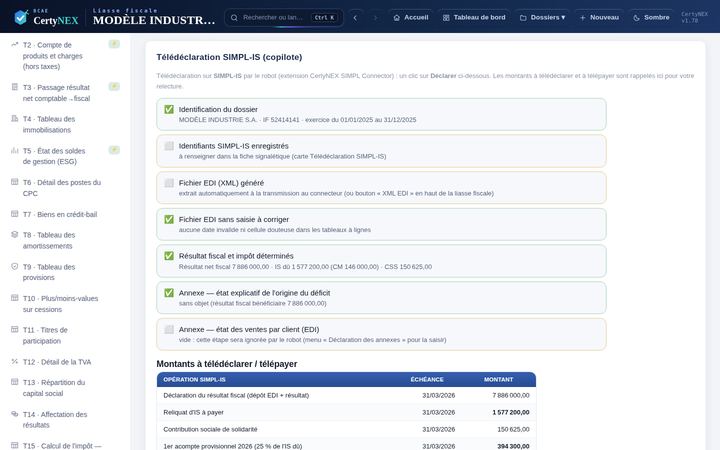Screen dimensions: 720x450
Task: Click the T4 Tableau des immobilisations icon
Action: [x=15, y=118]
